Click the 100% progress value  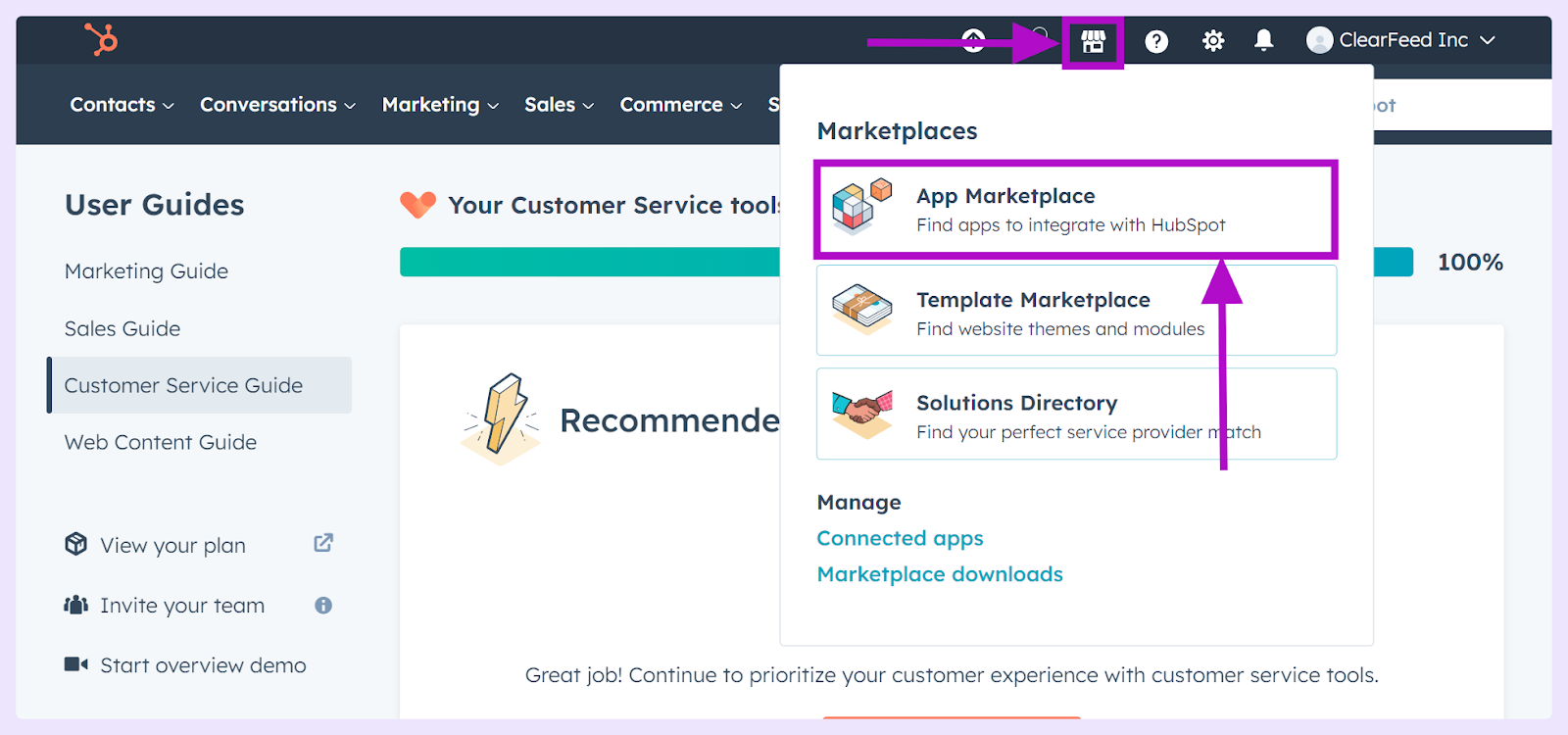click(x=1470, y=263)
